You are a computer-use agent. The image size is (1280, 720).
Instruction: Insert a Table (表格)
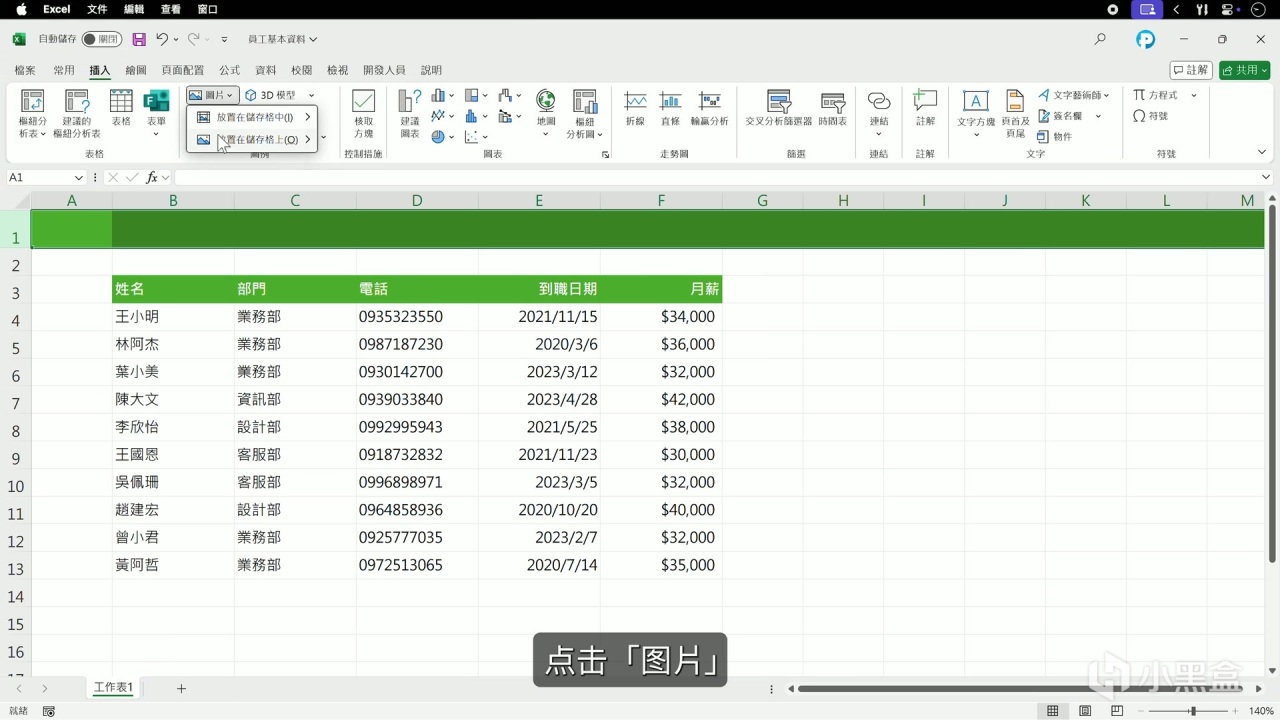pyautogui.click(x=121, y=108)
